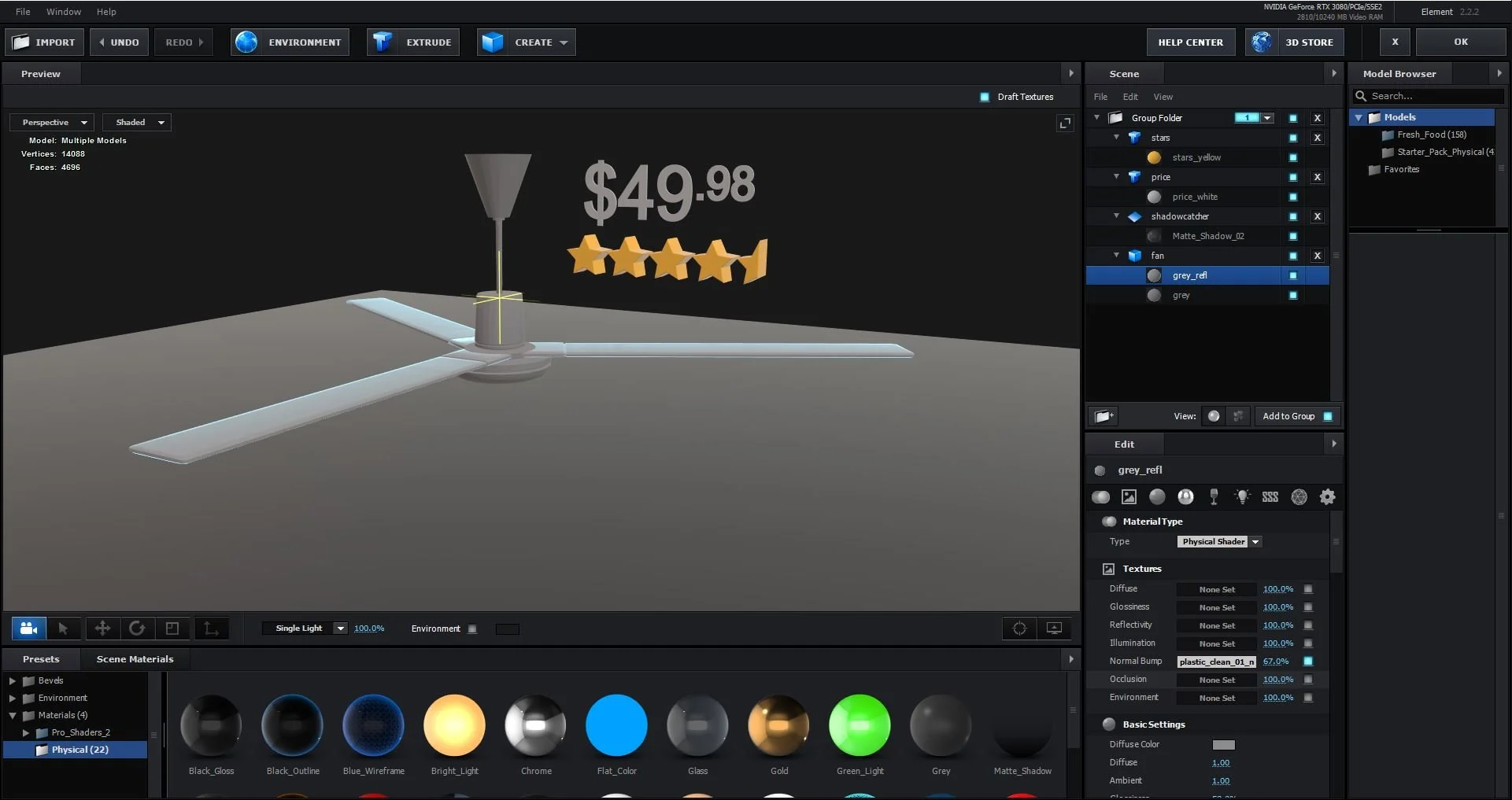Open the illumination lightbulb tab icon
Screen dimensions: 1512x800
[1242, 496]
